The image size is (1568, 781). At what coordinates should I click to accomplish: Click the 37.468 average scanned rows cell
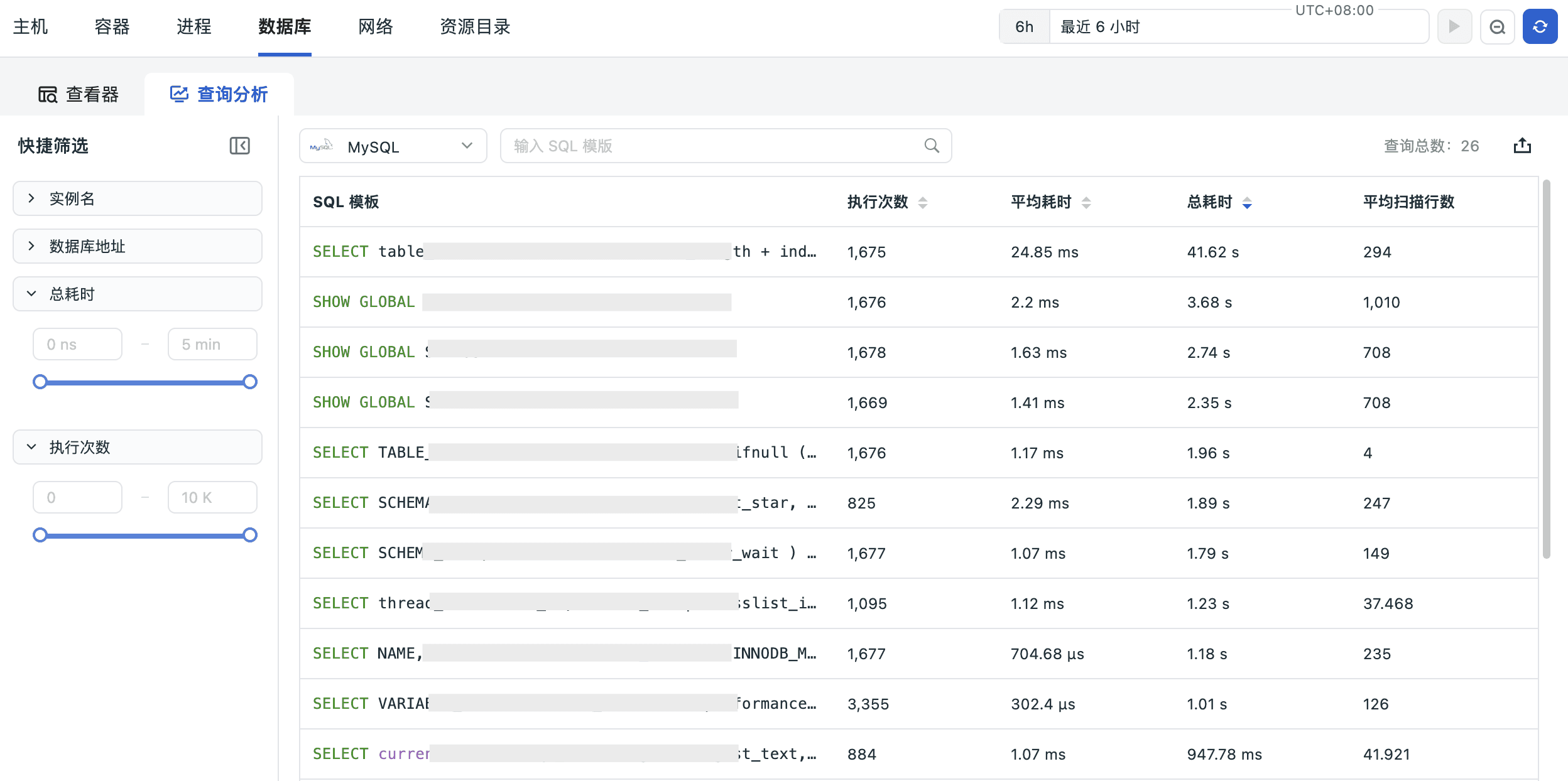pos(1388,604)
